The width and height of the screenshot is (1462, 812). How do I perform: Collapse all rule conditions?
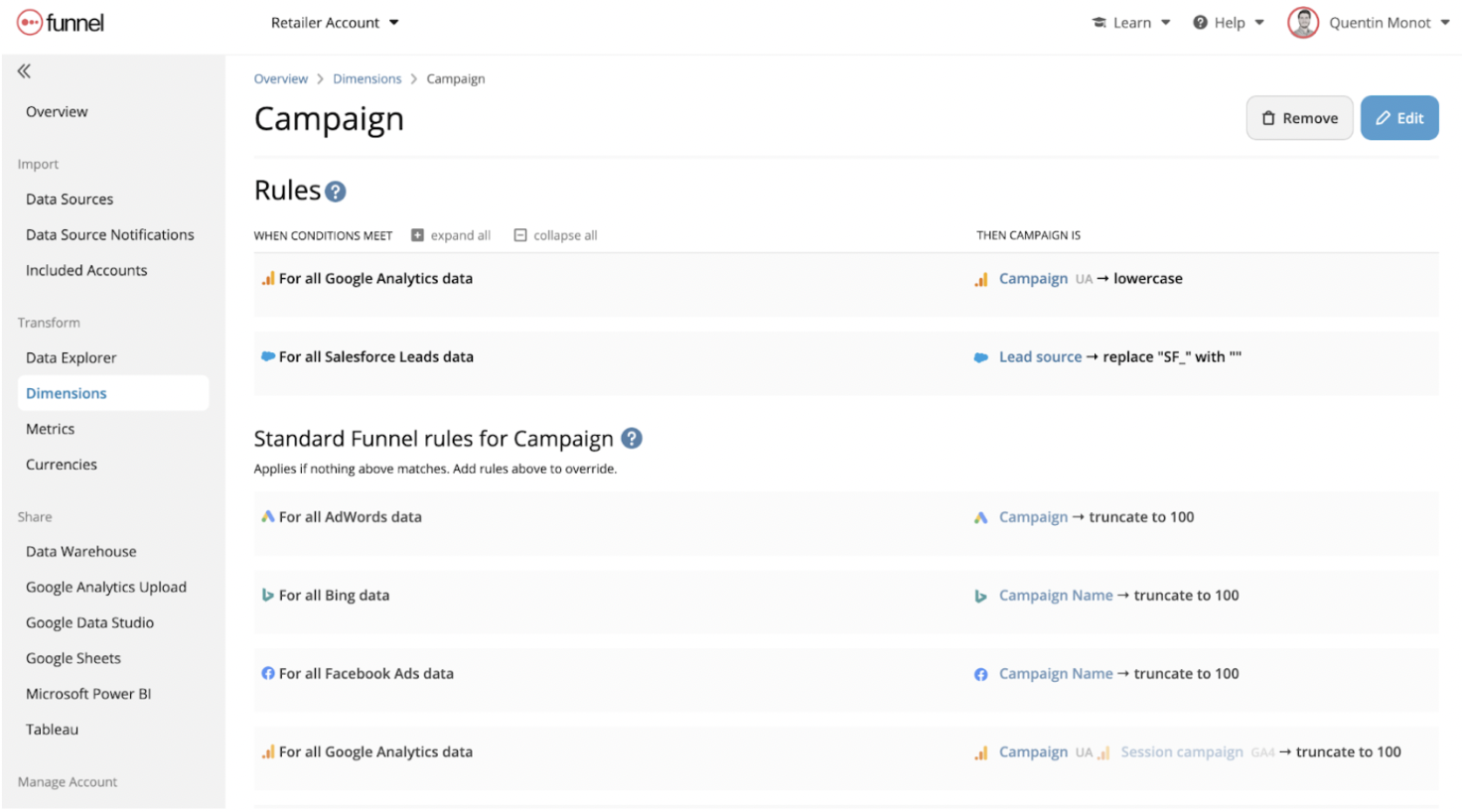(554, 235)
